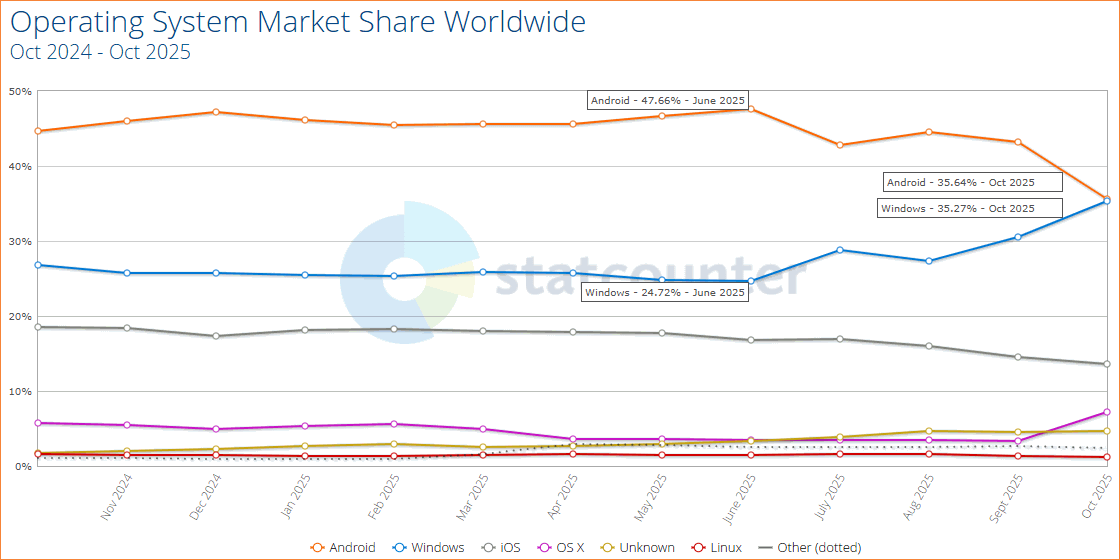Click the OS X data point at Oct 2025
The height and width of the screenshot is (560, 1120).
[1107, 412]
